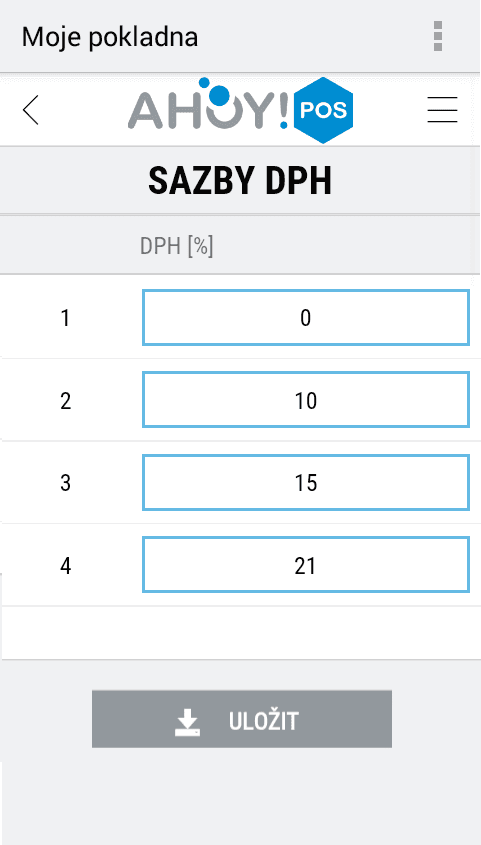481x845 pixels.
Task: Click the download icon inside ULOŽIT button
Action: [x=187, y=722]
